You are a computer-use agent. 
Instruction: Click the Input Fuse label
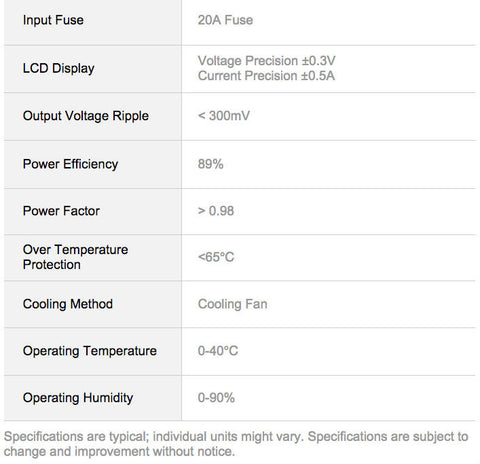tap(53, 20)
